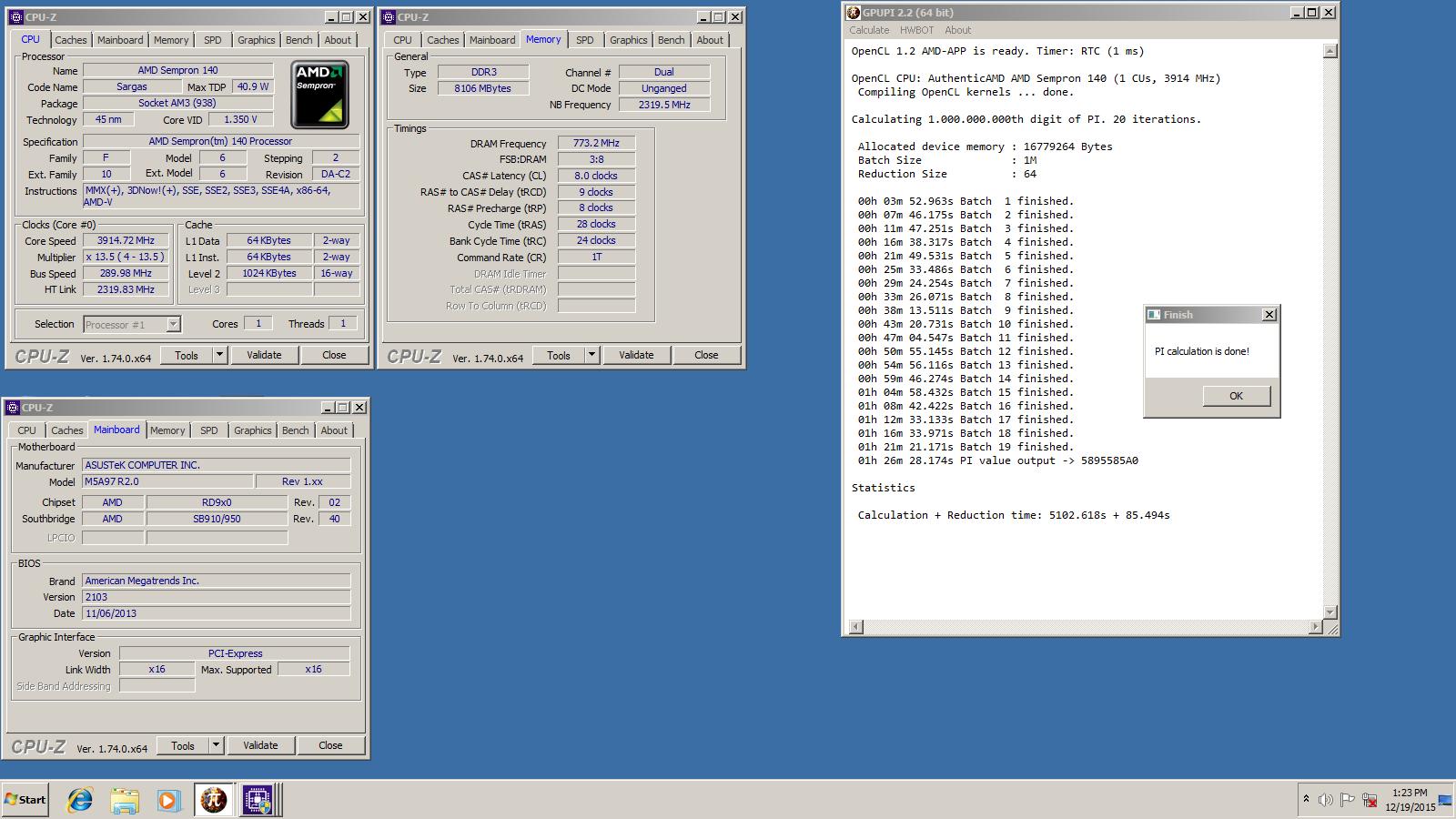Image resolution: width=1456 pixels, height=819 pixels.
Task: Click the BIOS version 2103 field
Action: (x=217, y=597)
